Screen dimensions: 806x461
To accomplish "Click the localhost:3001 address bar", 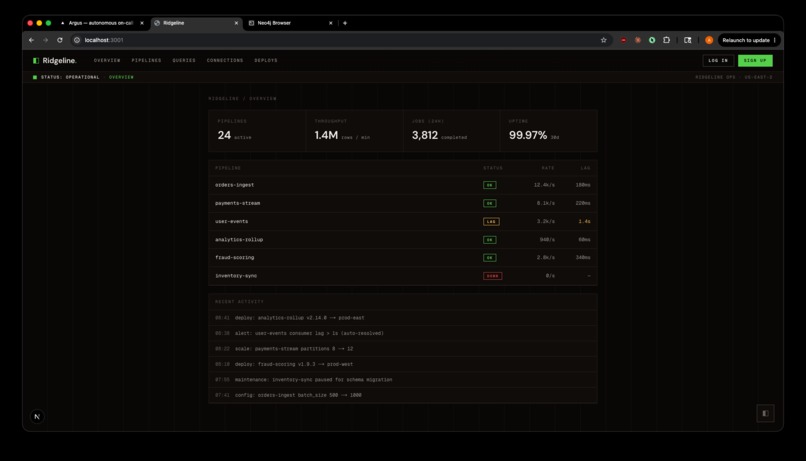I will (339, 40).
